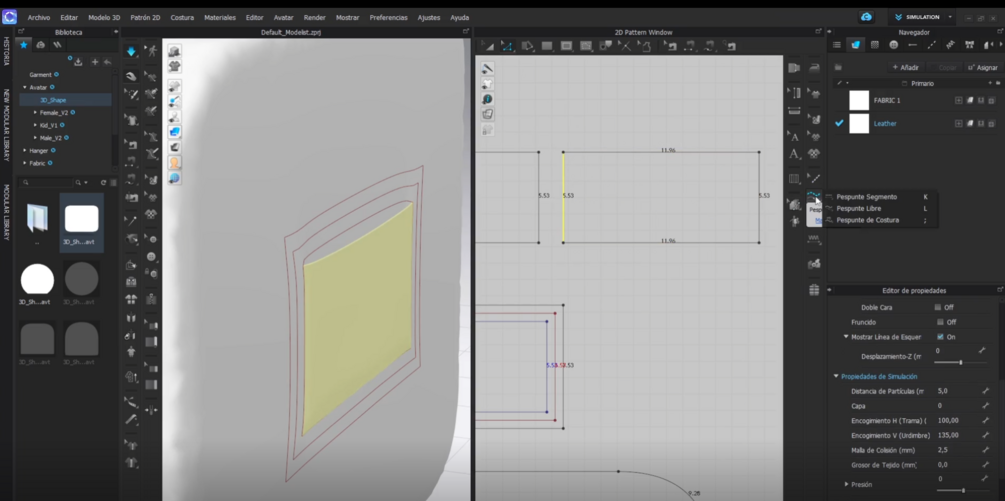Image resolution: width=1005 pixels, height=501 pixels.
Task: Select the large text A annotation tool
Action: coord(794,154)
